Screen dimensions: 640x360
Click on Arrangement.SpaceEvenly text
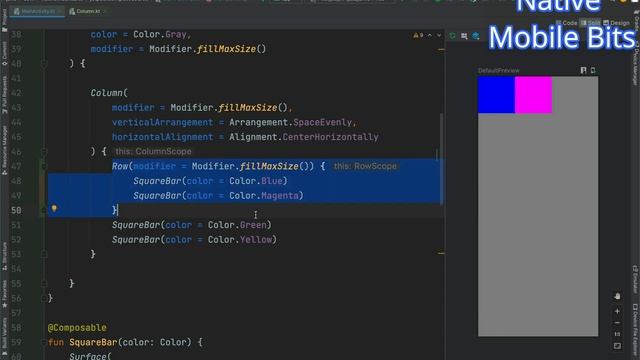[291, 122]
